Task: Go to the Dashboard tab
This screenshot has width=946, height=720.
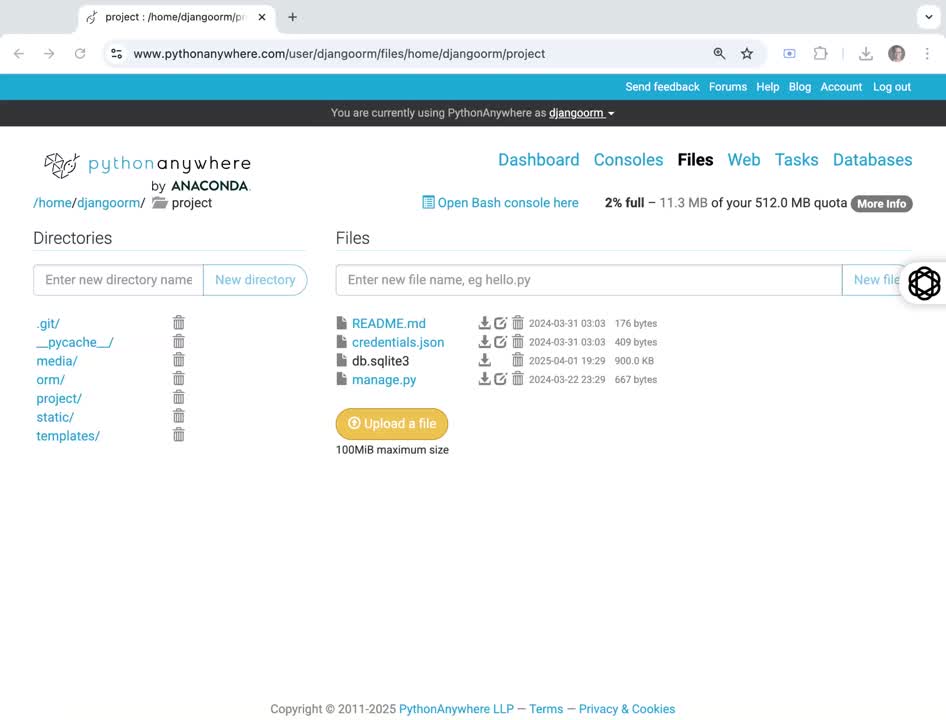Action: (538, 160)
